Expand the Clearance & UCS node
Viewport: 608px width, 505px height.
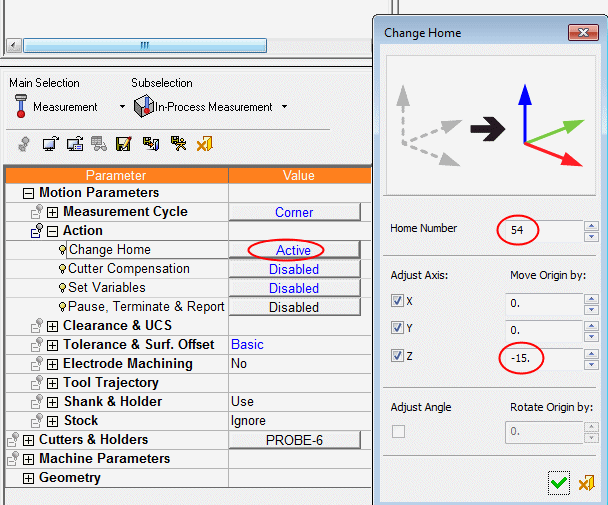(x=52, y=326)
